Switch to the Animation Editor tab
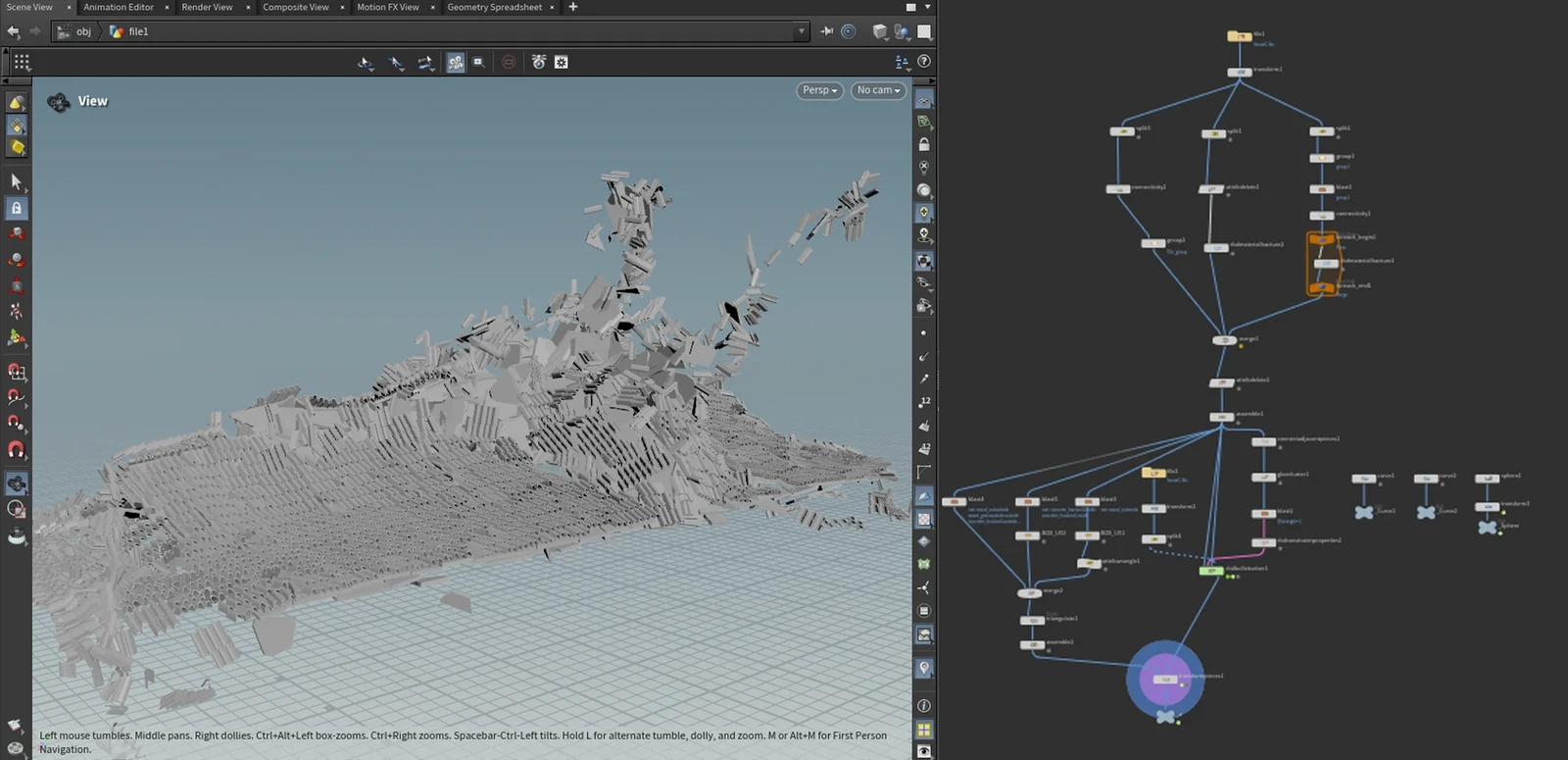Image resolution: width=1568 pixels, height=760 pixels. coord(118,7)
